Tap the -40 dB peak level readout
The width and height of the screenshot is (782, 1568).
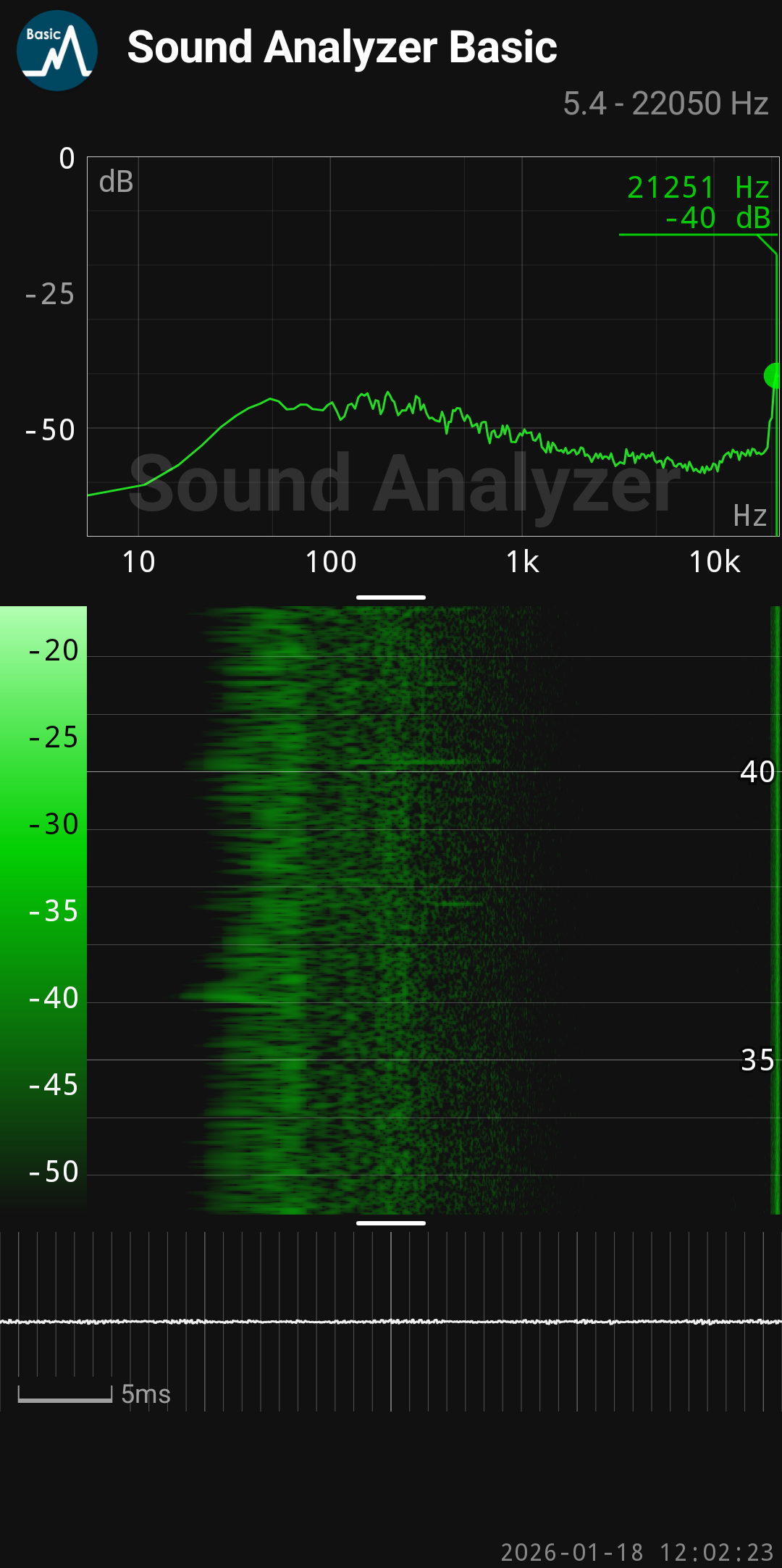click(717, 218)
